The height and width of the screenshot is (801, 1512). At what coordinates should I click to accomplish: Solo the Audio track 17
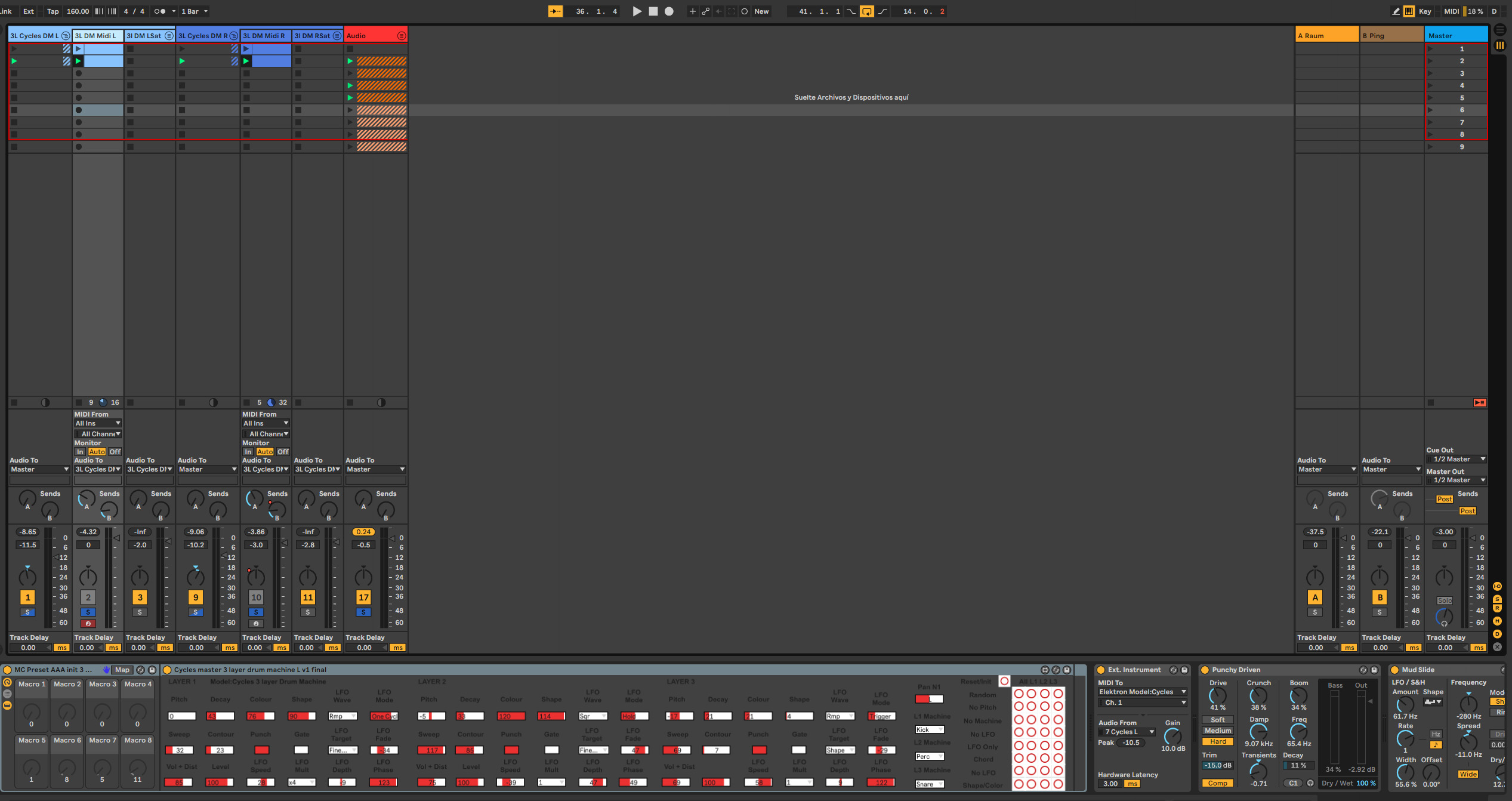point(363,612)
